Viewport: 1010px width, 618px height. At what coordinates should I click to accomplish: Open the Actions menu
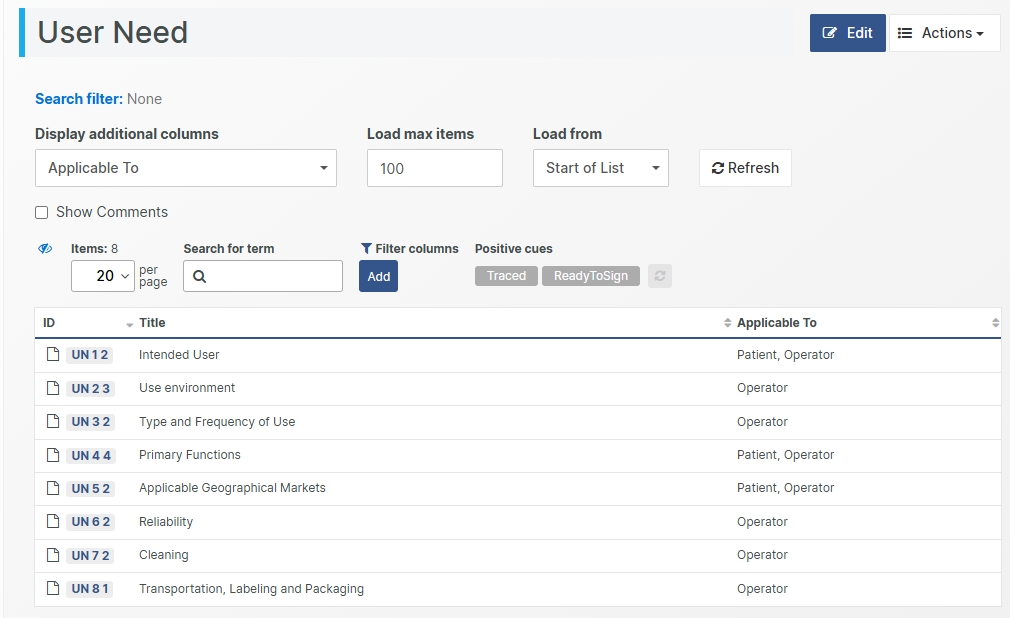click(x=944, y=33)
